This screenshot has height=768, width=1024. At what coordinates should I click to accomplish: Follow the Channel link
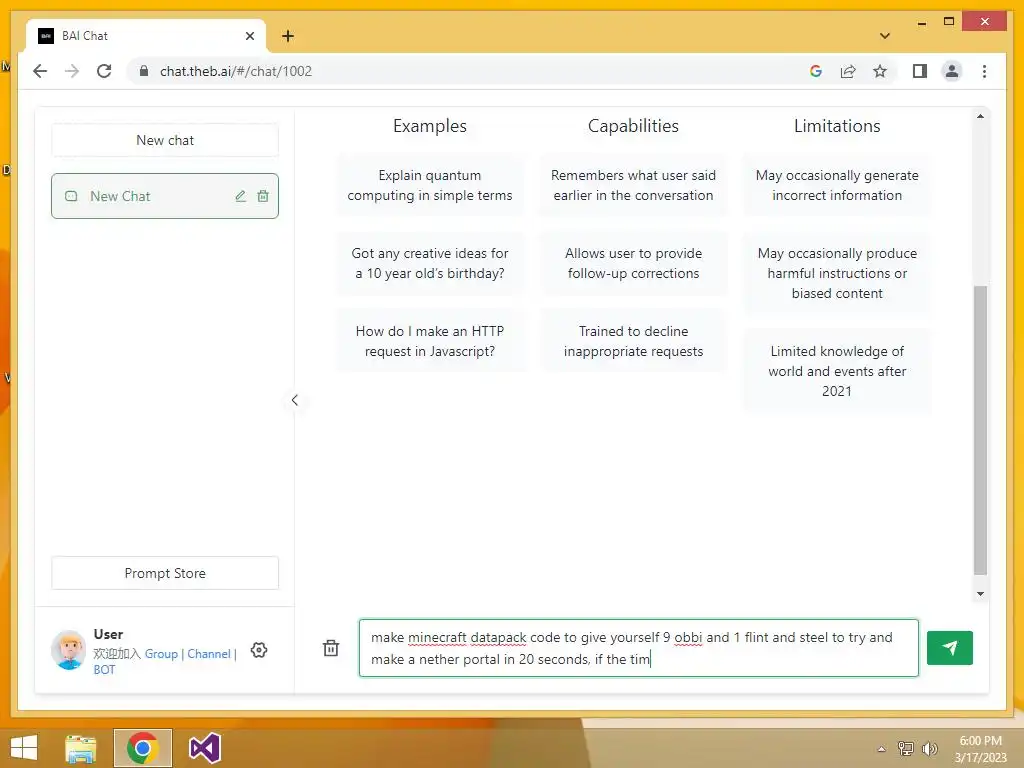[x=209, y=654]
